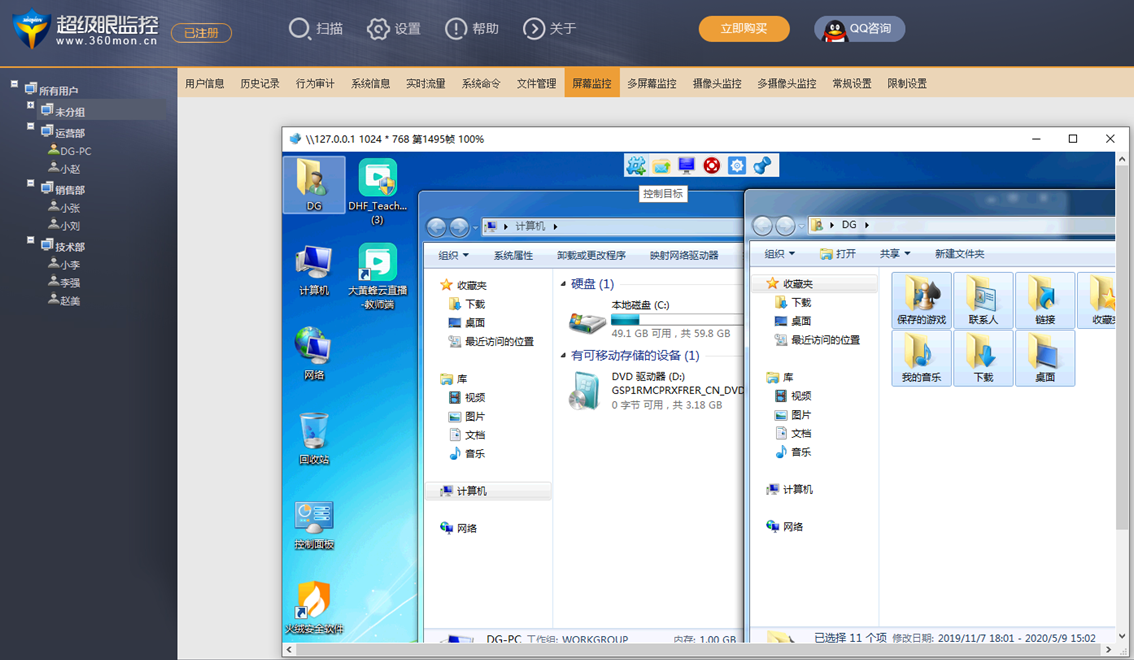Screen dimensions: 1134x660
Task: Click the 已注册 registered badge
Action: (x=201, y=33)
